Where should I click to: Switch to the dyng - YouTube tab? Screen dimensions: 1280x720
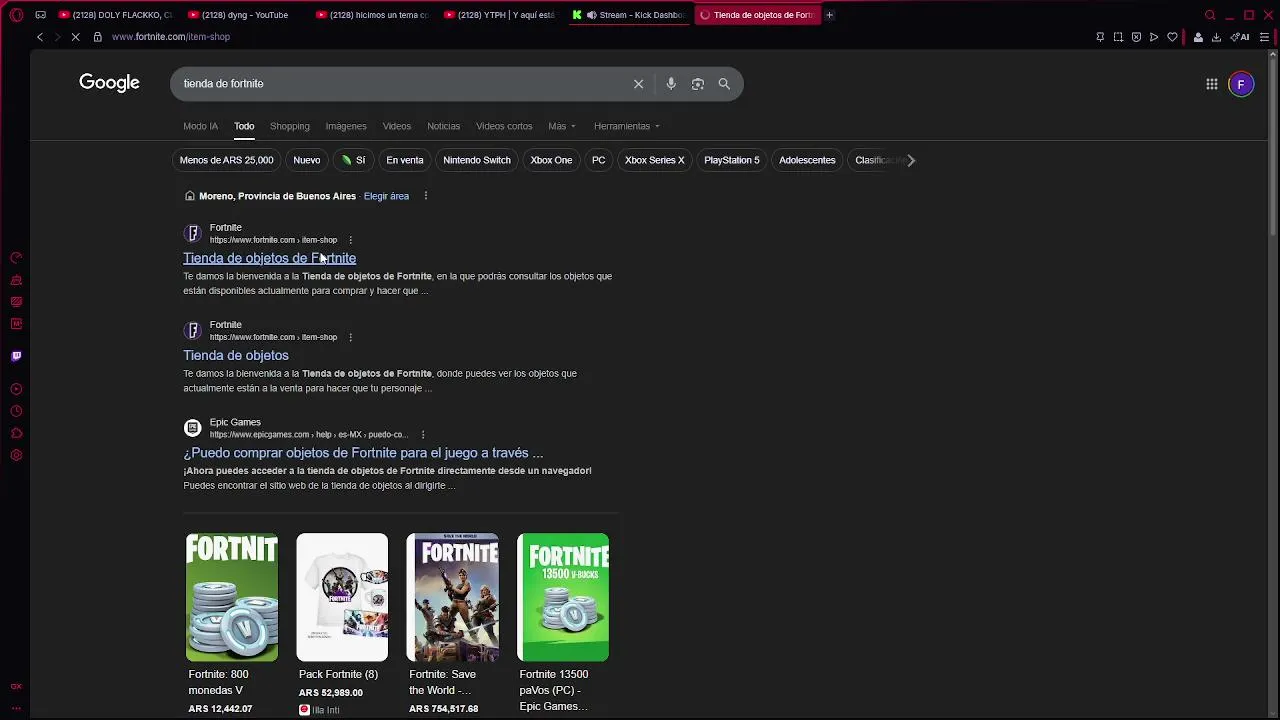coord(245,15)
